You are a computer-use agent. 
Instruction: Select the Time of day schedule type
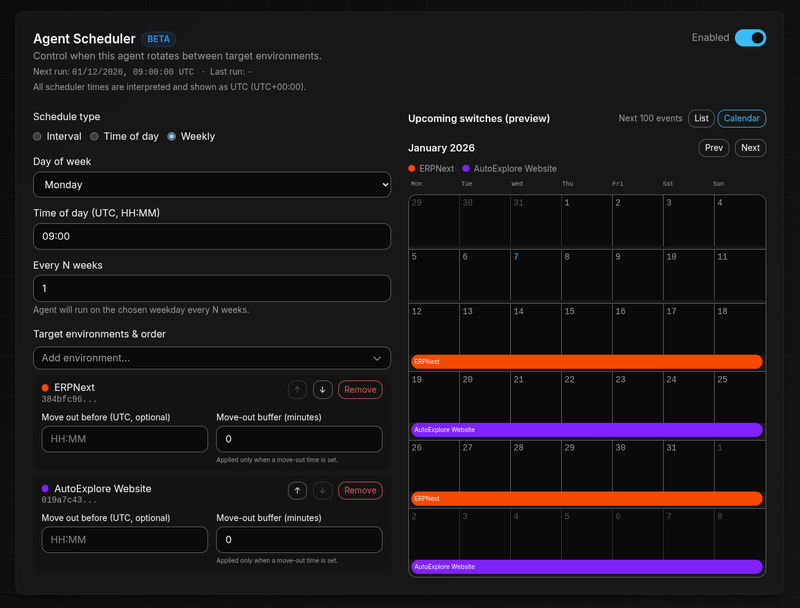click(x=96, y=136)
